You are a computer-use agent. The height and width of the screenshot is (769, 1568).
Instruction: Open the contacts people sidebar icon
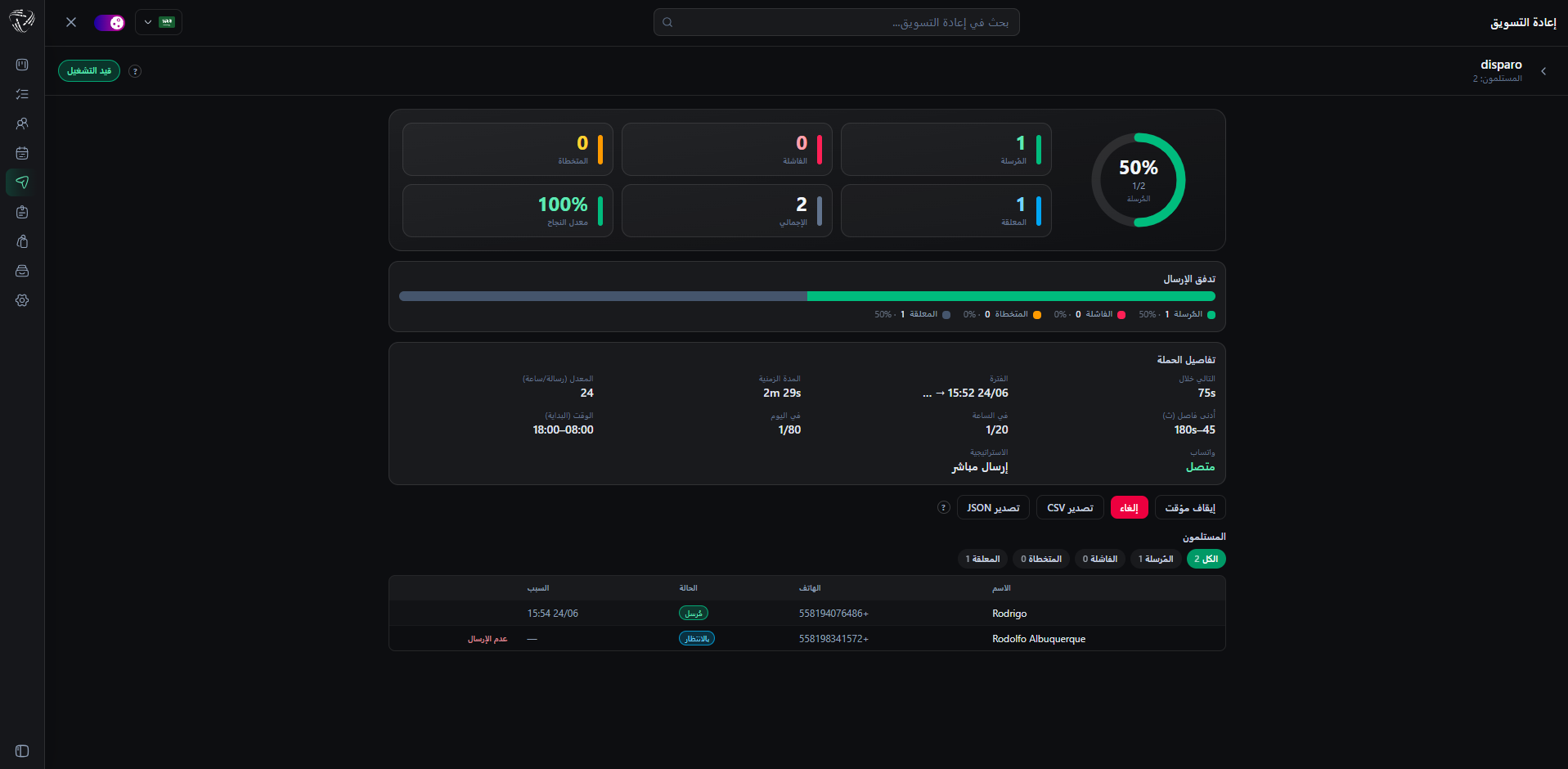(x=22, y=124)
